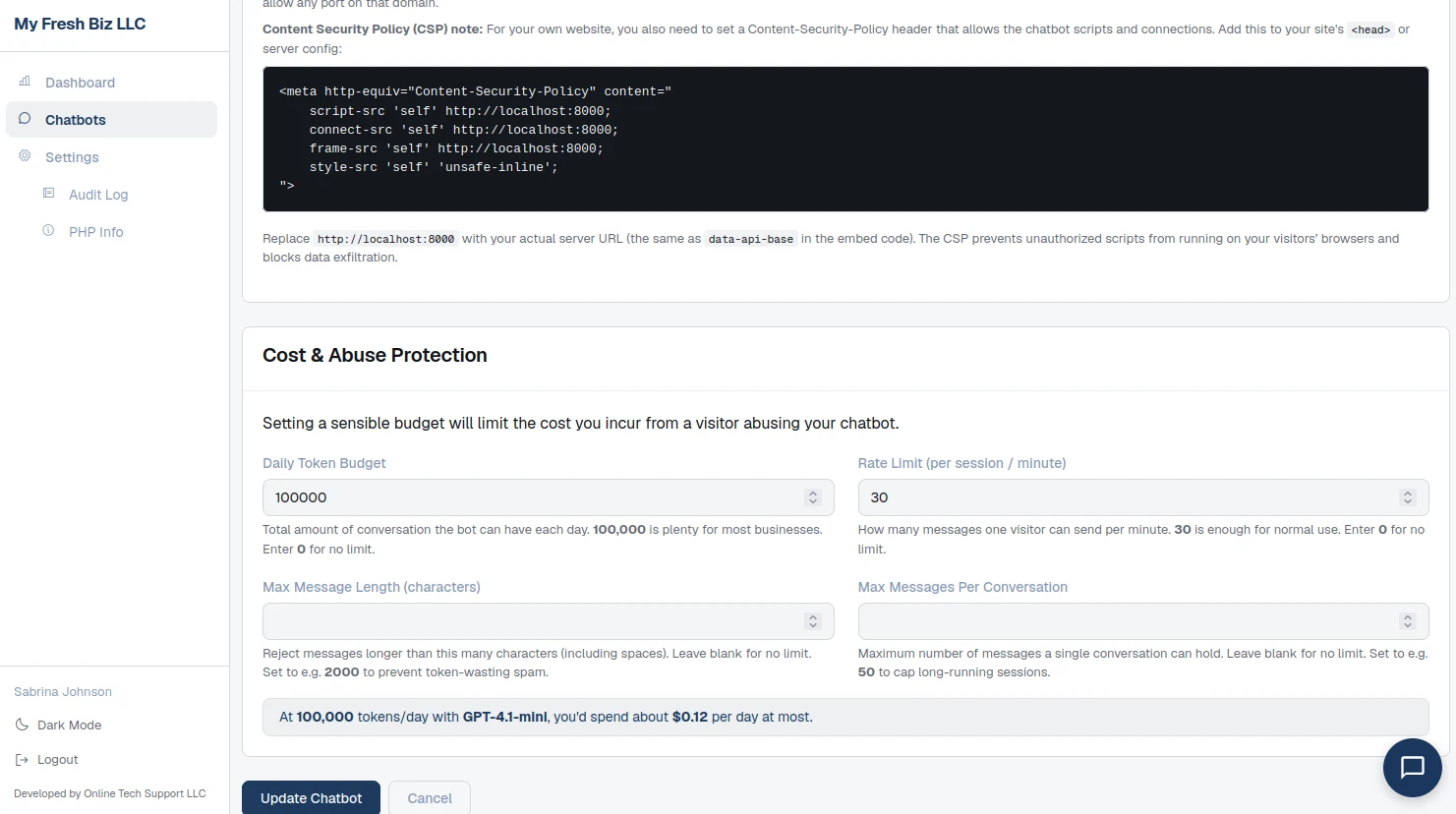Click the Max Message Length spinner arrows
Viewport: 1456px width, 814px height.
pos(812,621)
